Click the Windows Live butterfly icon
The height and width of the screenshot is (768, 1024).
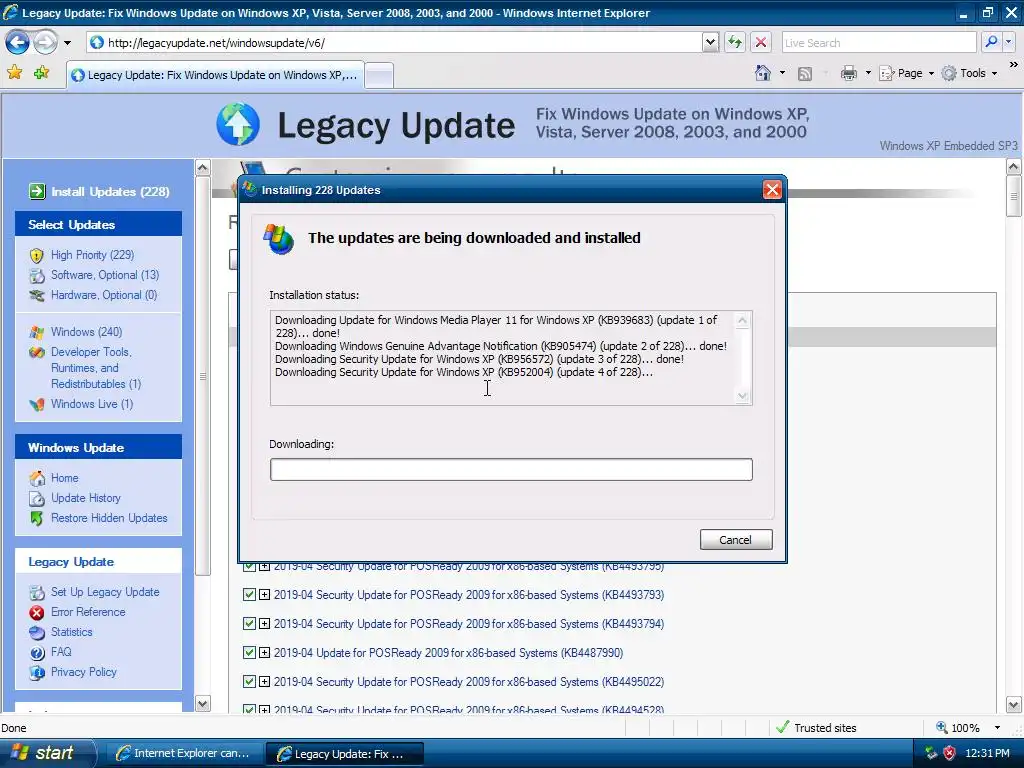[37, 404]
